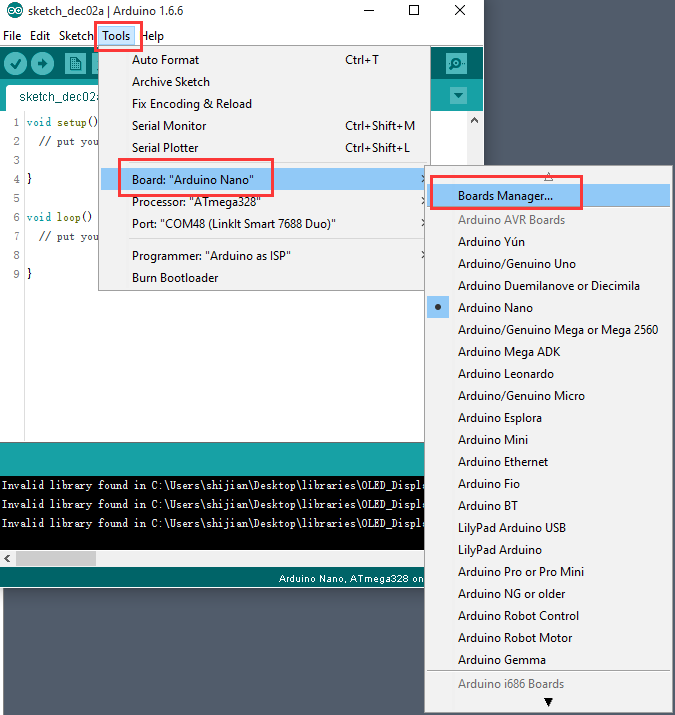
Task: Click the void setup() code line
Action: [62, 122]
